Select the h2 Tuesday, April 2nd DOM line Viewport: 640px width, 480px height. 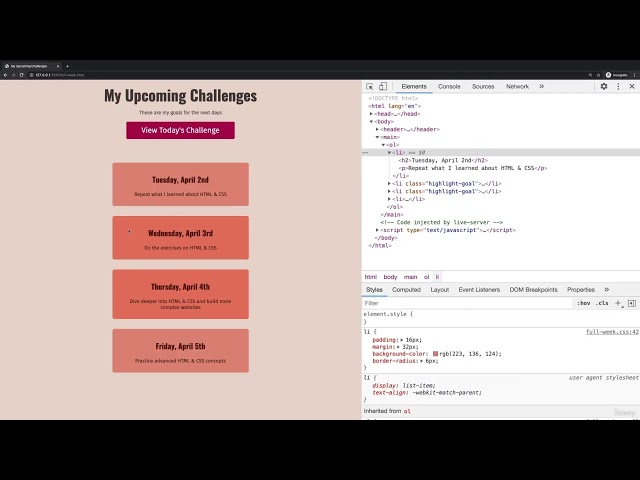pos(443,160)
